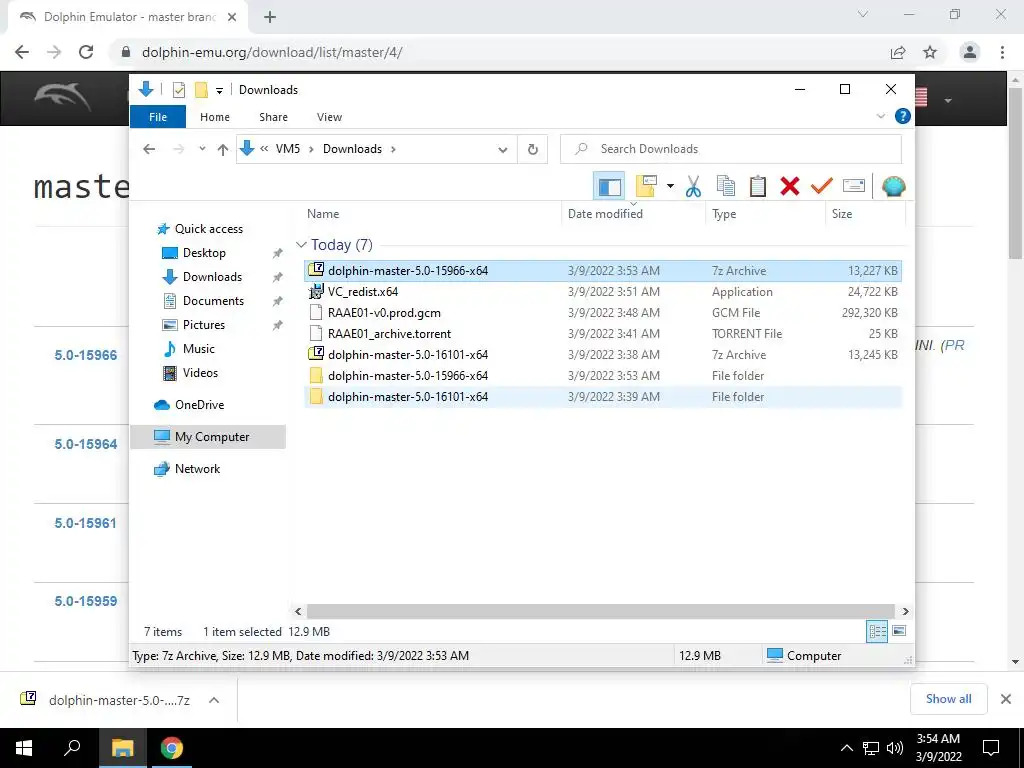The height and width of the screenshot is (768, 1024).
Task: Open Videos in navigation pane
Action: [x=200, y=373]
